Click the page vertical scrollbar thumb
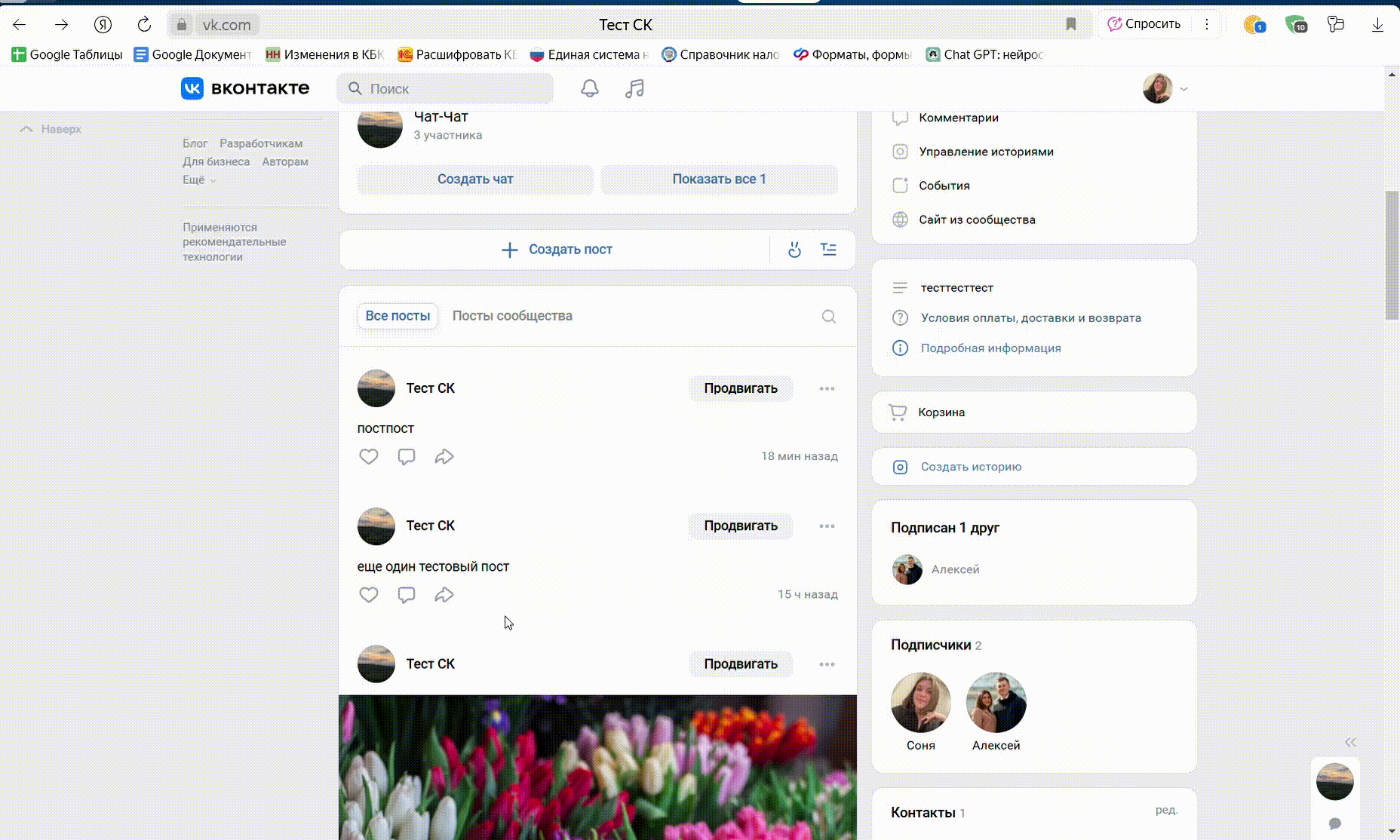This screenshot has height=840, width=1400. [x=1392, y=256]
